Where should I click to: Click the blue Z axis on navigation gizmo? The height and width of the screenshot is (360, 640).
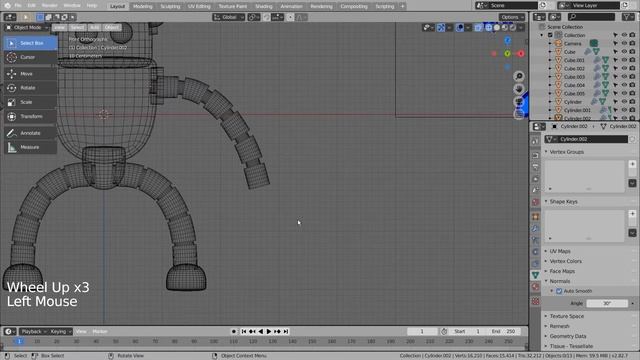click(x=507, y=40)
